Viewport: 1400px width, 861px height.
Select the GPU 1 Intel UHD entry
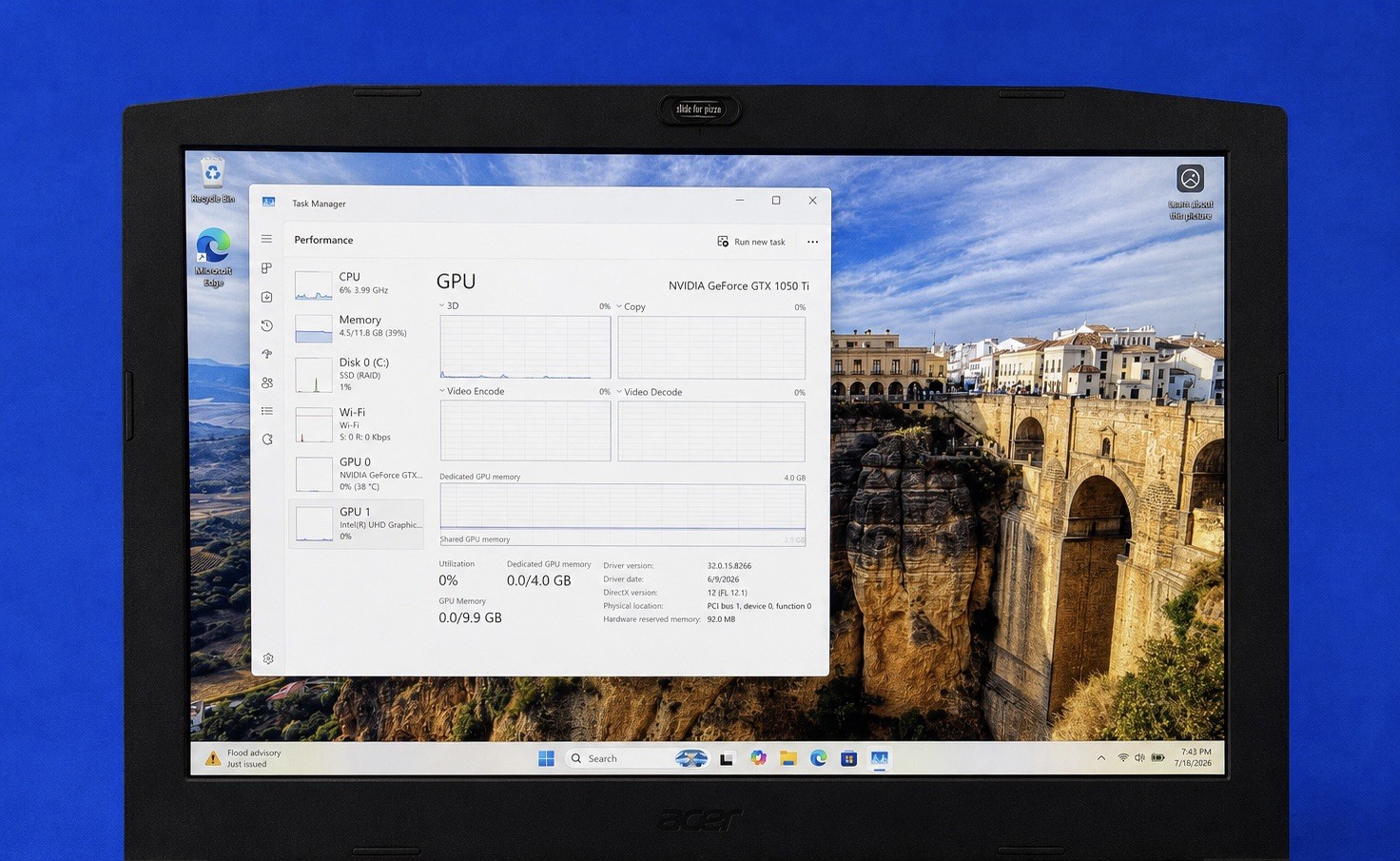pyautogui.click(x=357, y=523)
